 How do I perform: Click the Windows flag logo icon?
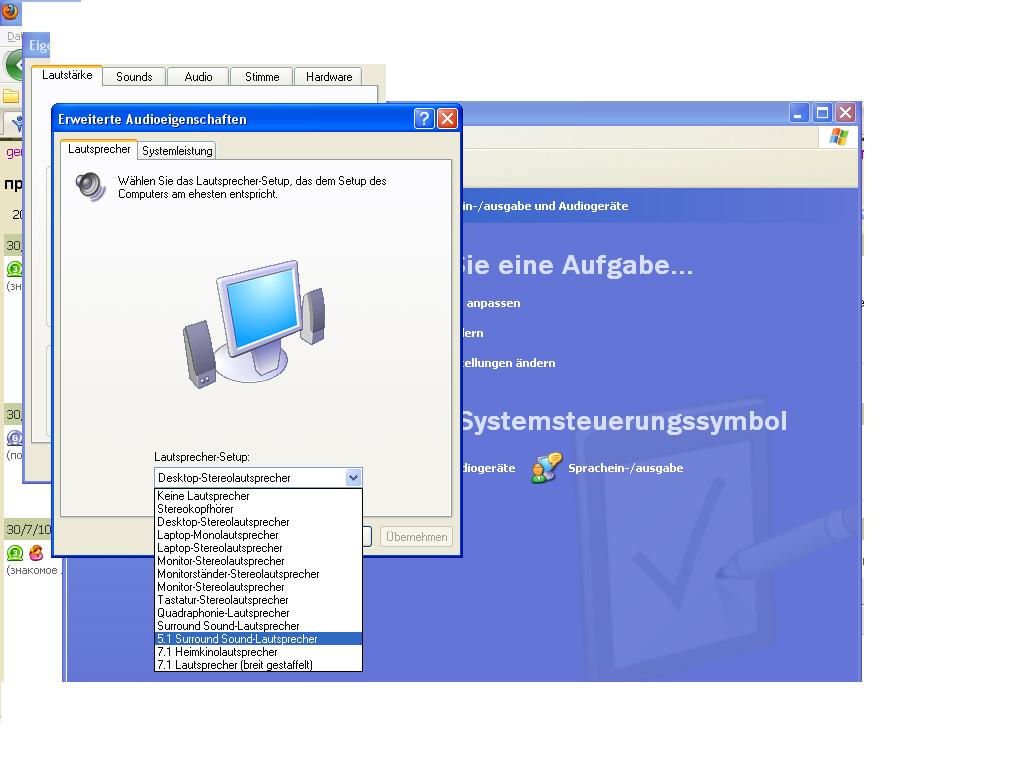tap(839, 137)
